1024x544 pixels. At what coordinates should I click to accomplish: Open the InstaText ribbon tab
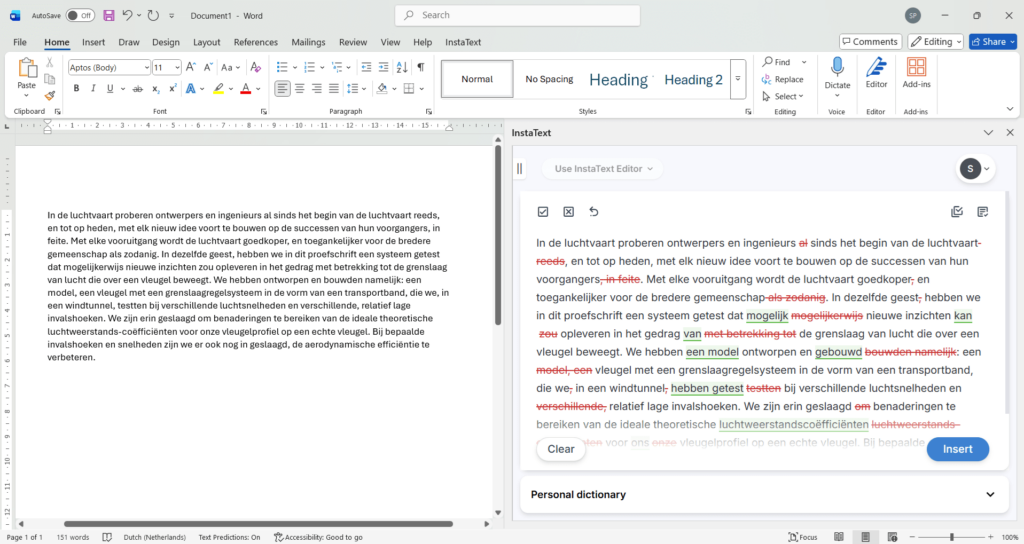click(x=462, y=42)
